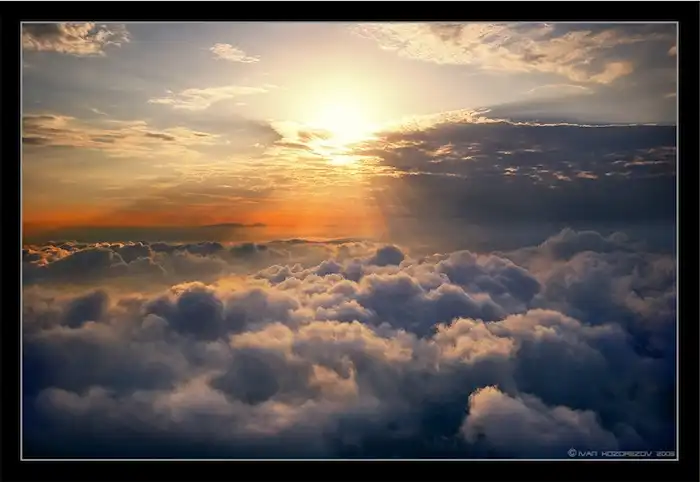Click the black border right of the photo
The width and height of the screenshot is (700, 482).
pyautogui.click(x=689, y=240)
